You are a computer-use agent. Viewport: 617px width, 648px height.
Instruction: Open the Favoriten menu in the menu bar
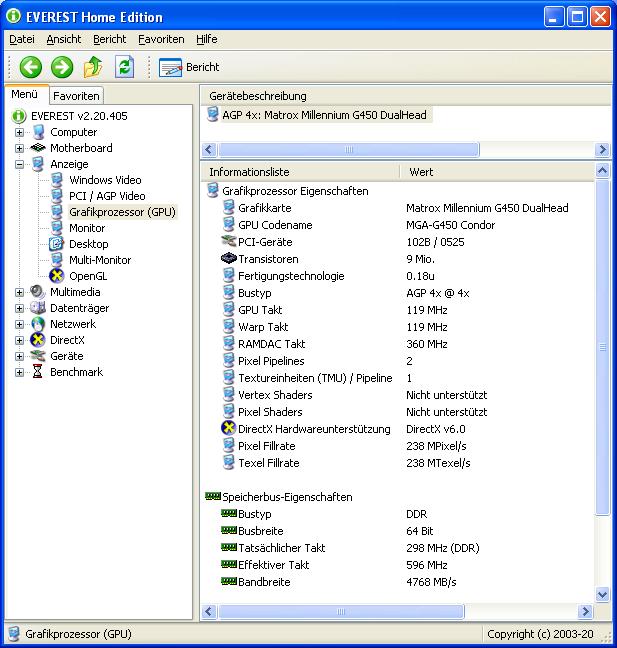(161, 39)
